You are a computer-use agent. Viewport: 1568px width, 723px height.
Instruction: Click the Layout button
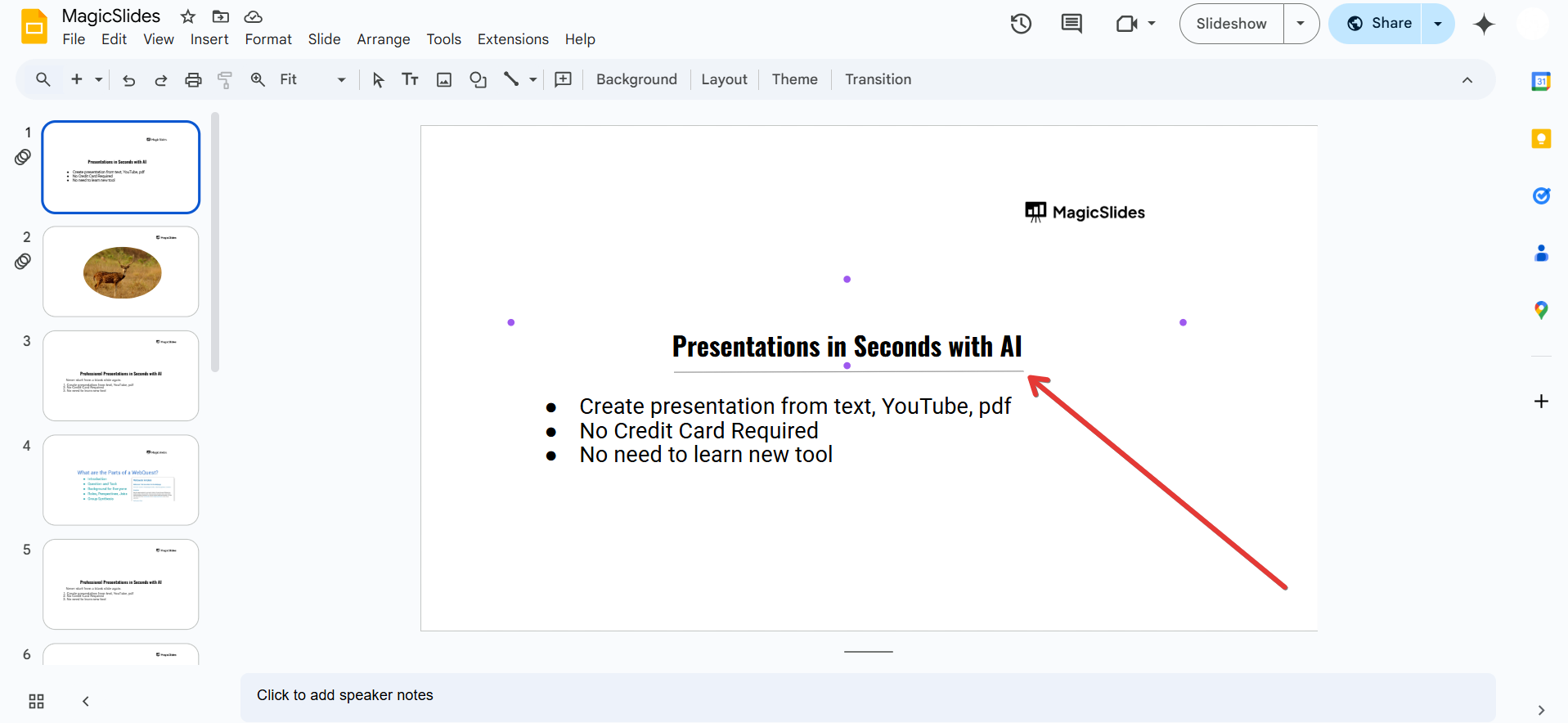(x=724, y=79)
